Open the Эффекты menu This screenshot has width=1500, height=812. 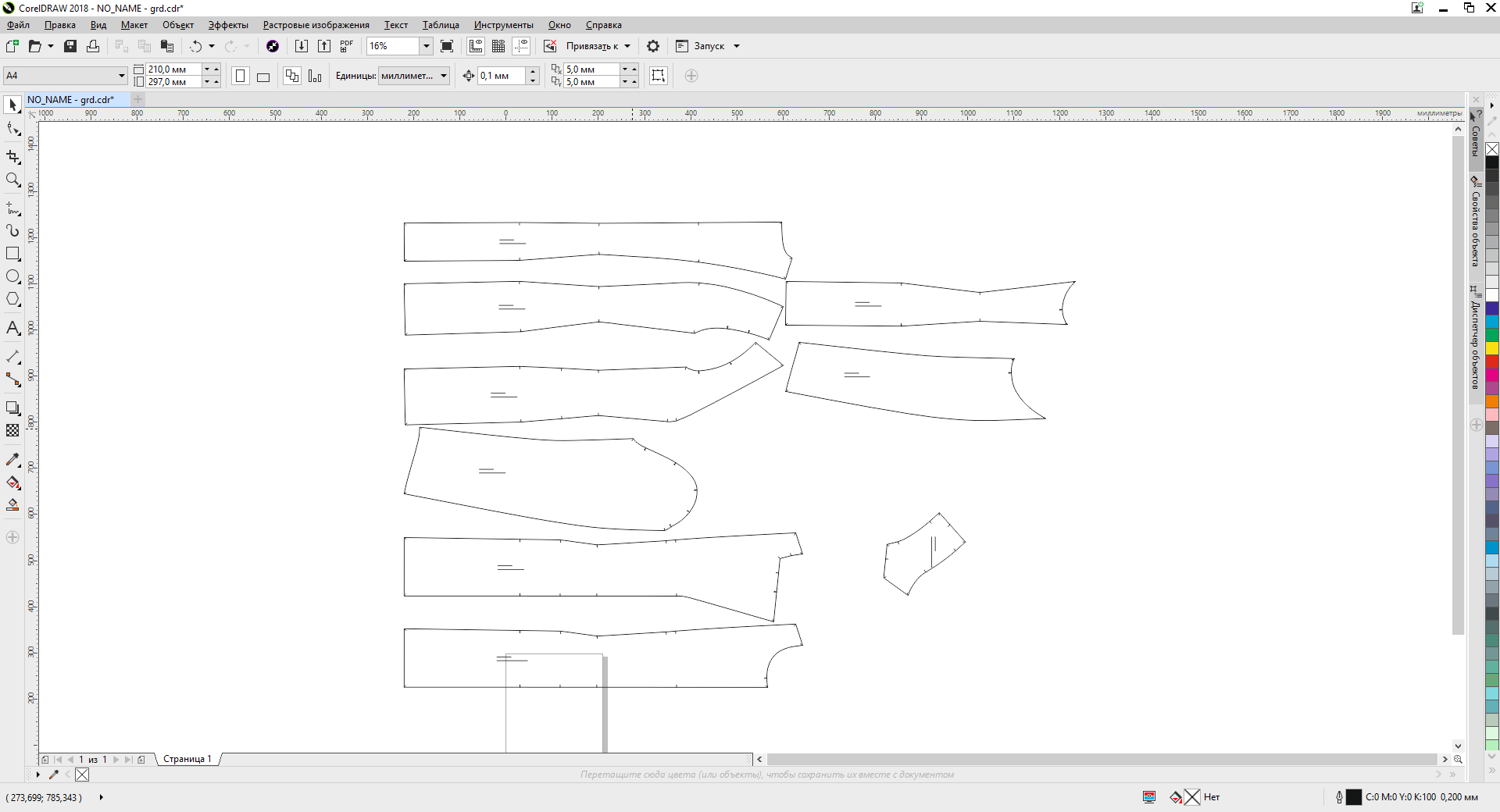228,25
